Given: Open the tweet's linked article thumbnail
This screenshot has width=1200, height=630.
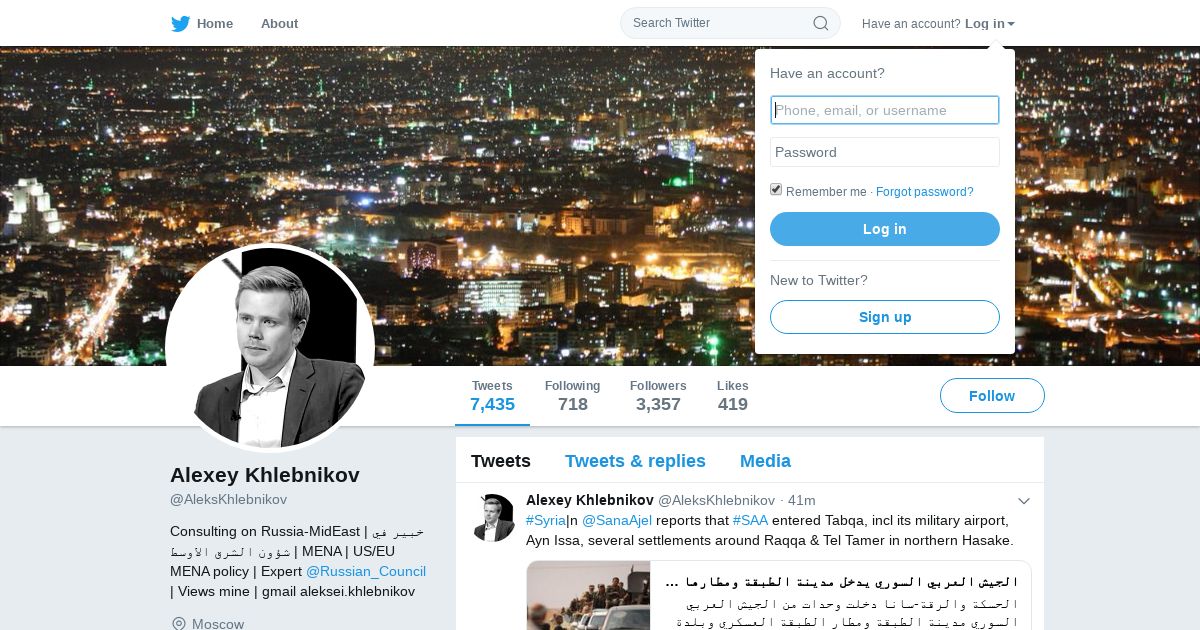Looking at the screenshot, I should coord(588,596).
